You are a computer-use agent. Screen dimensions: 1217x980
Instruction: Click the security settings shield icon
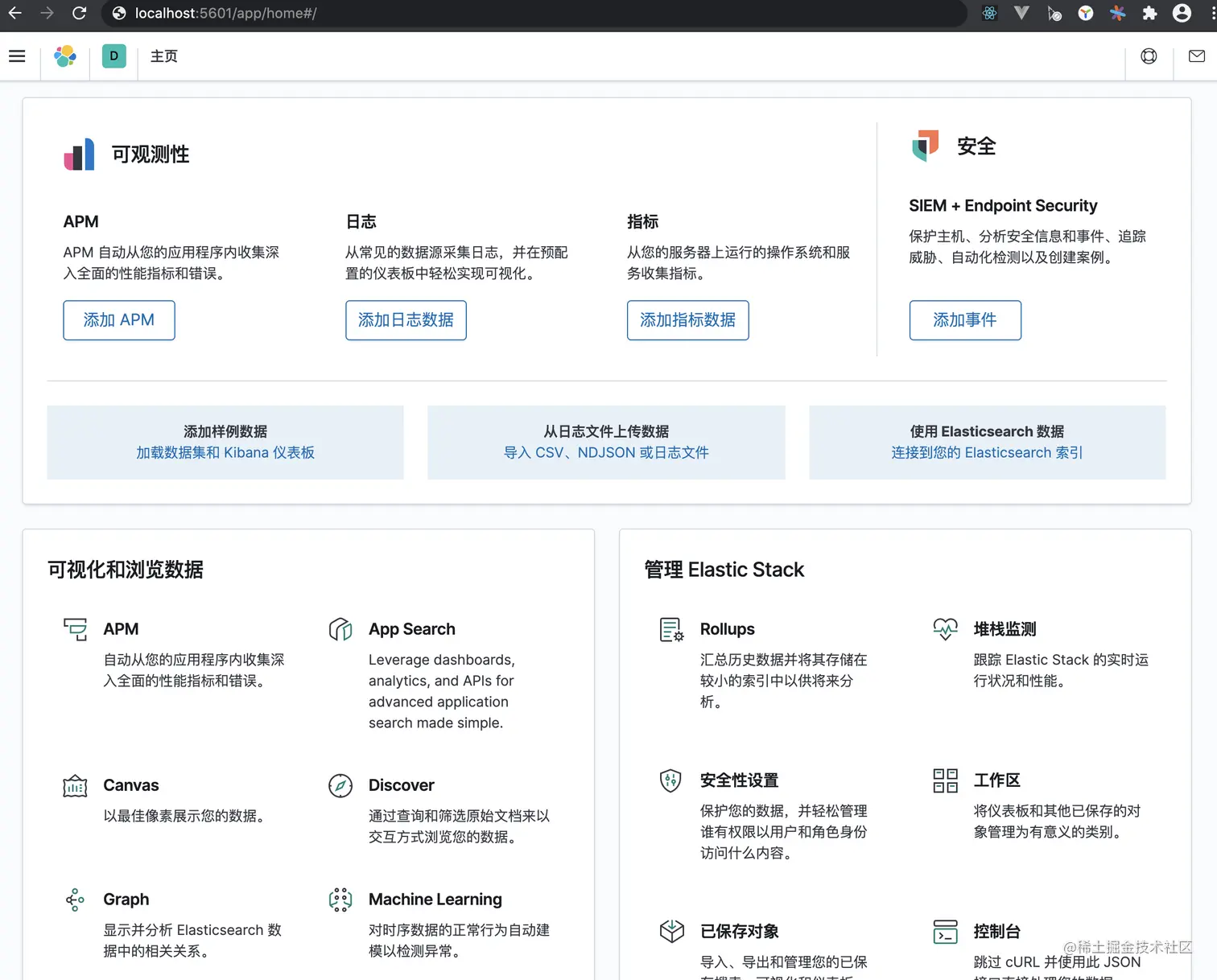tap(670, 780)
